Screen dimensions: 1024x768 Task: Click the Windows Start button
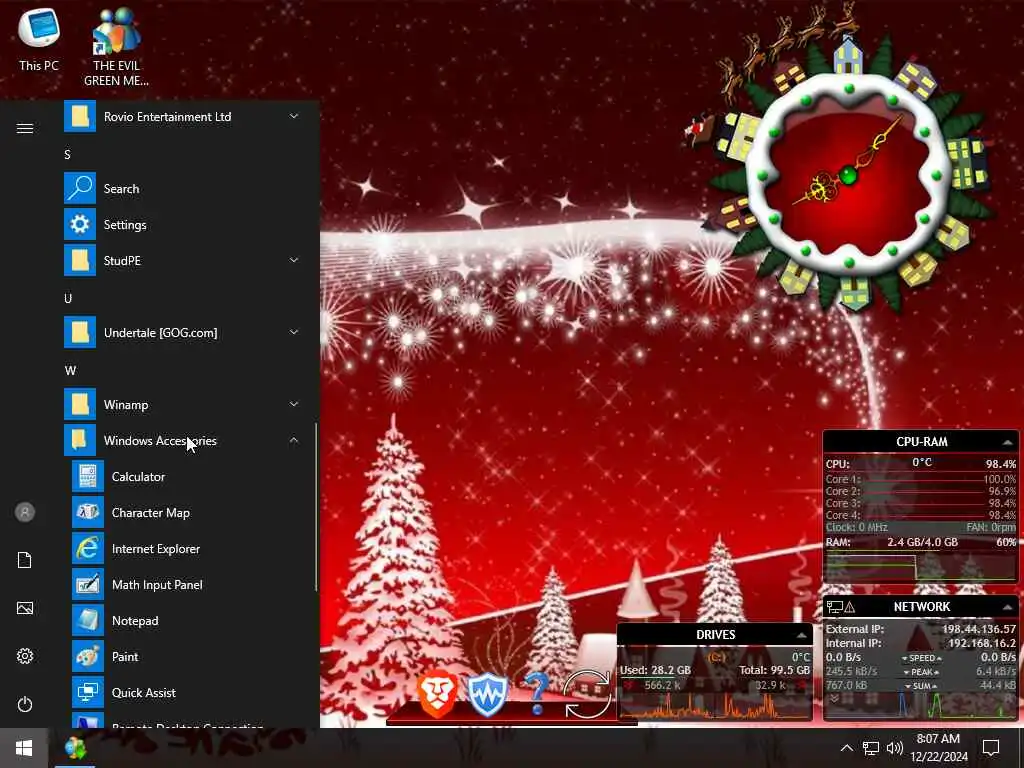click(24, 748)
